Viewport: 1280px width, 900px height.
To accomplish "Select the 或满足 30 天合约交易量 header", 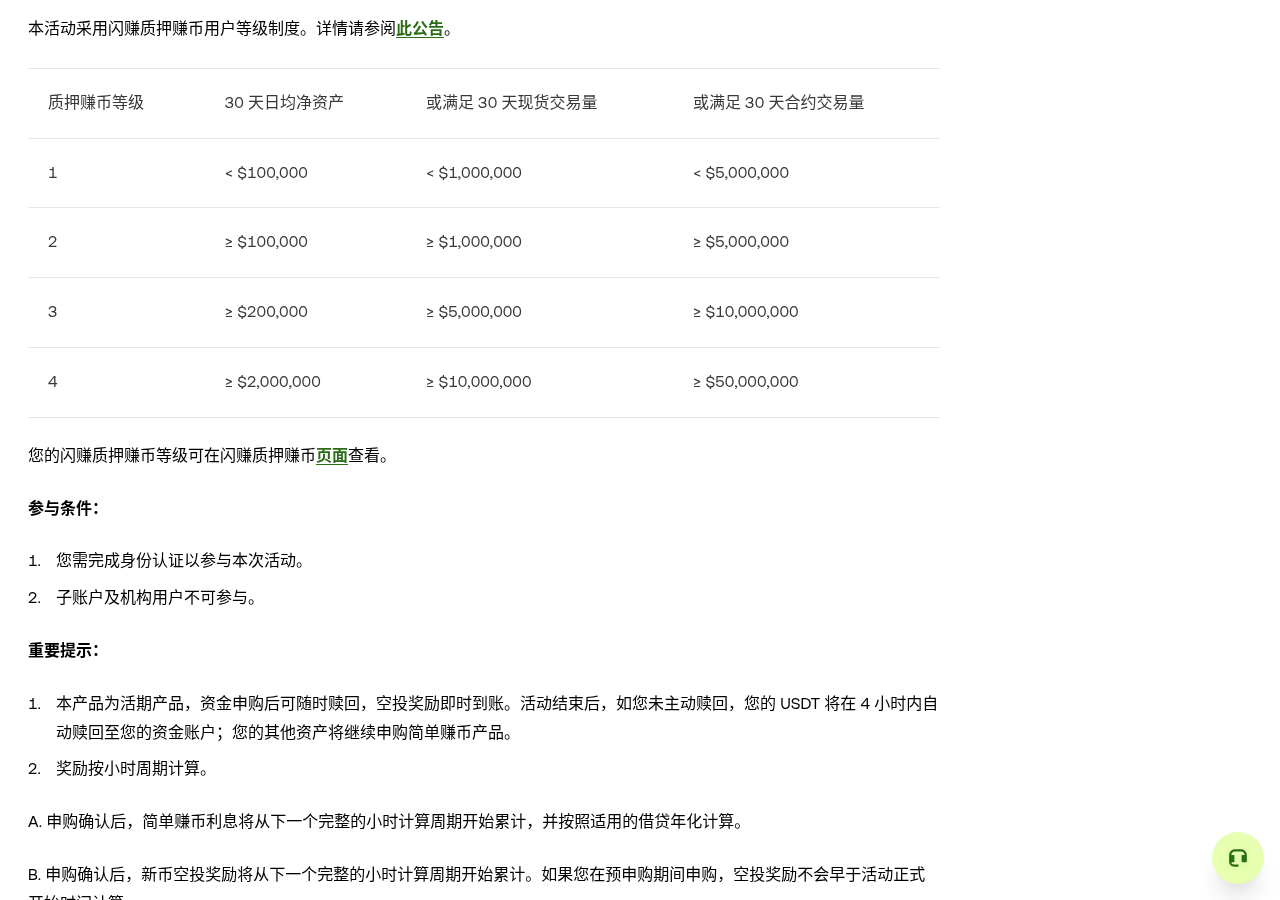I will [x=779, y=103].
